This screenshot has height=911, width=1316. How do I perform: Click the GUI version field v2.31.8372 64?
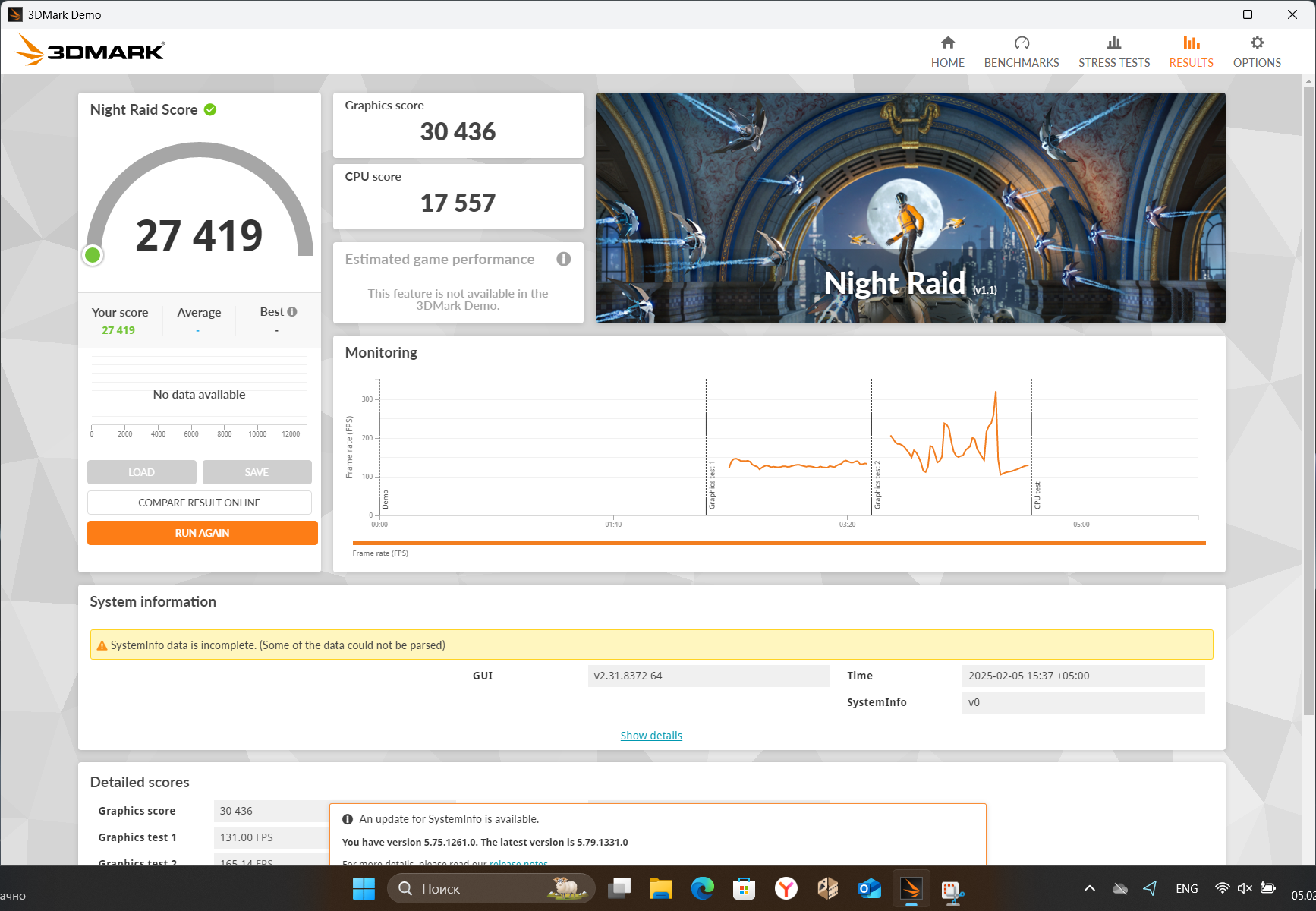(709, 676)
